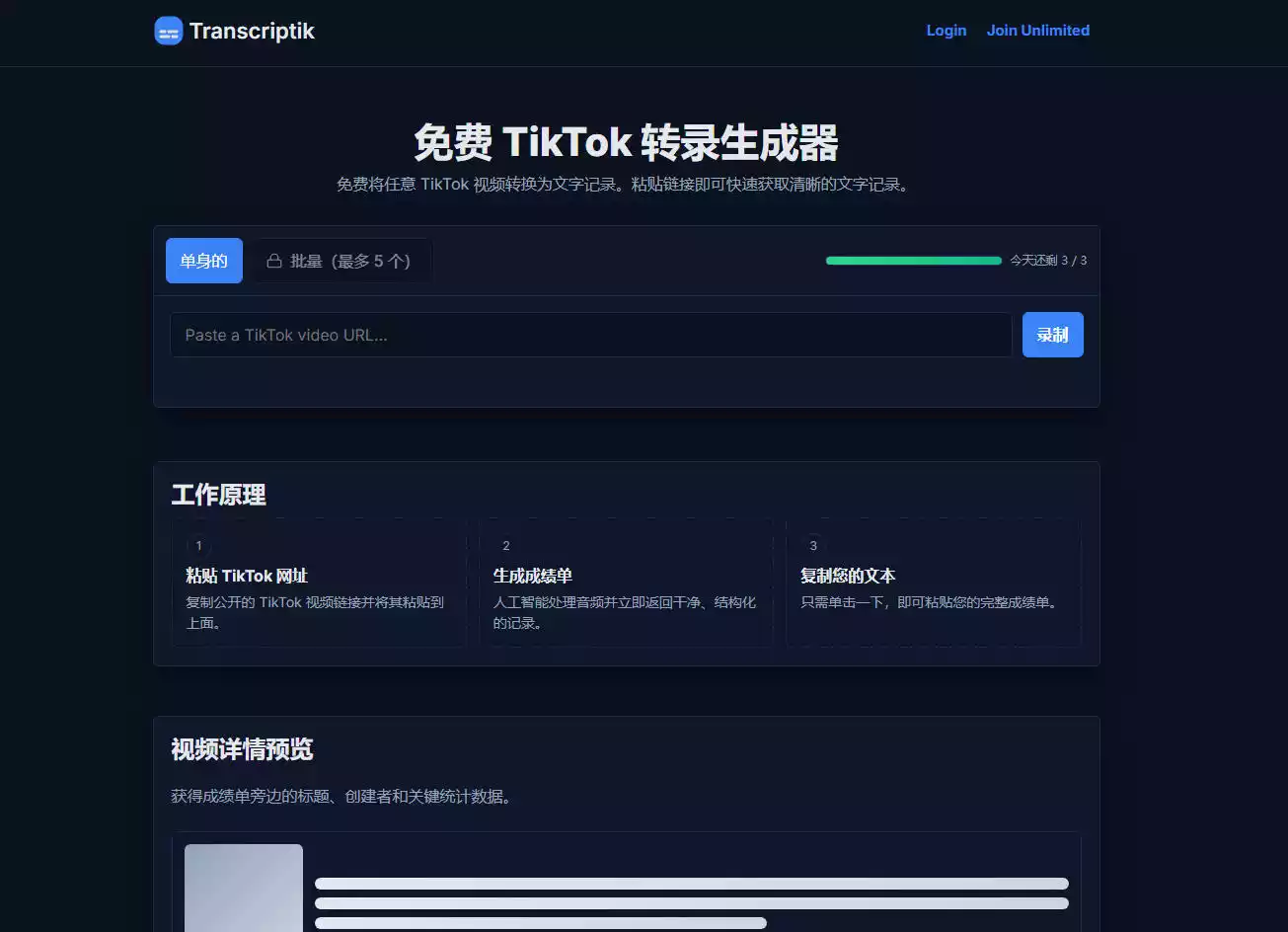The image size is (1288, 932).
Task: Focus the Paste a TikTok video URL field
Action: [591, 335]
